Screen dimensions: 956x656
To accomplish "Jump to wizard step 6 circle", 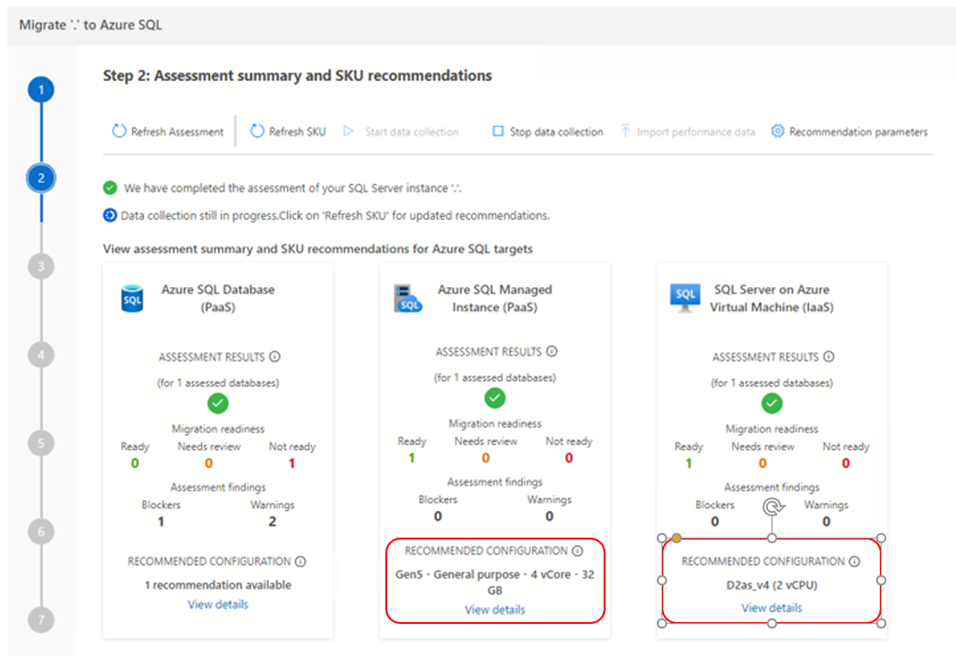I will pos(41,532).
